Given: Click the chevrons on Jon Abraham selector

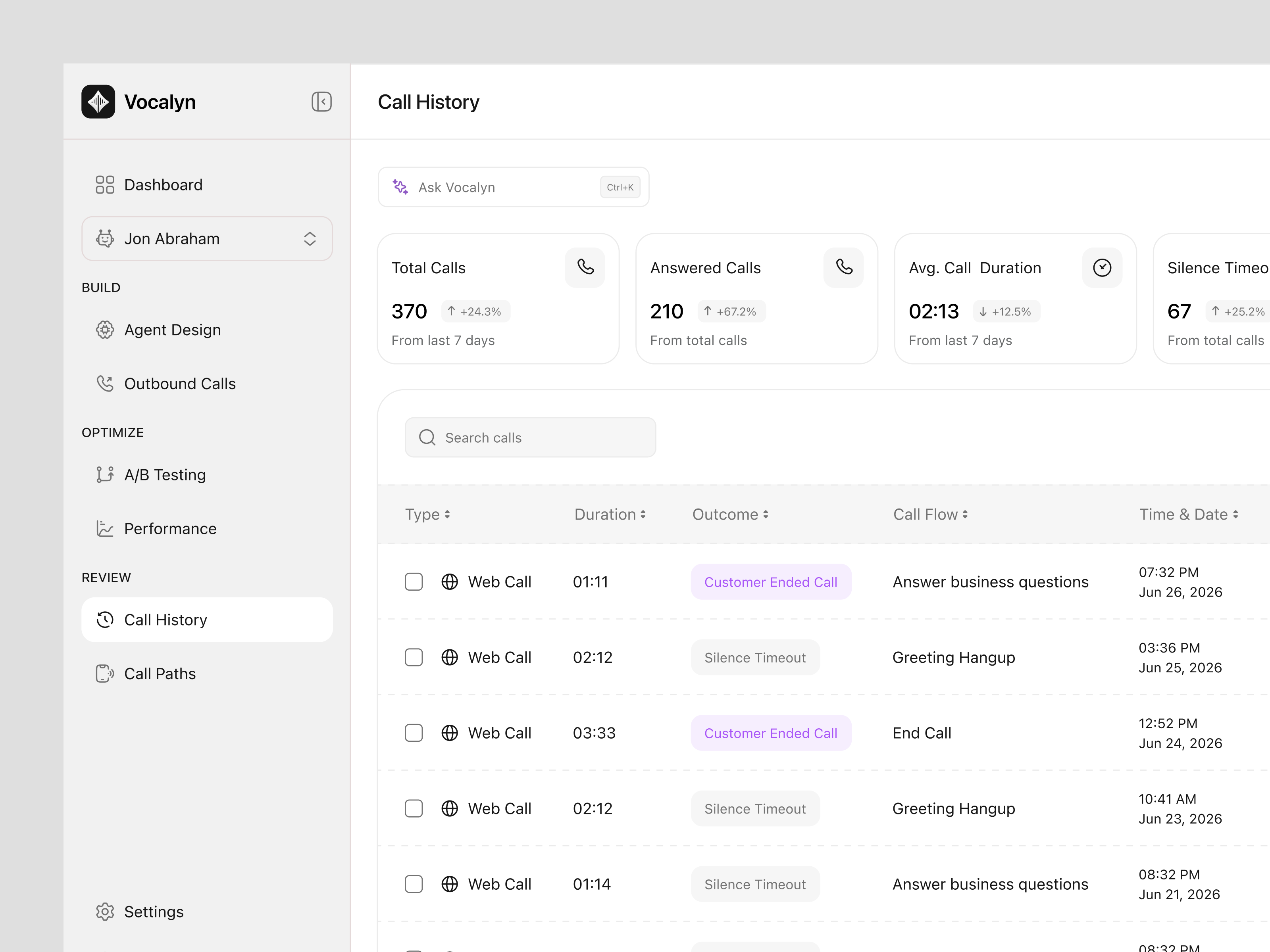Looking at the screenshot, I should point(310,239).
